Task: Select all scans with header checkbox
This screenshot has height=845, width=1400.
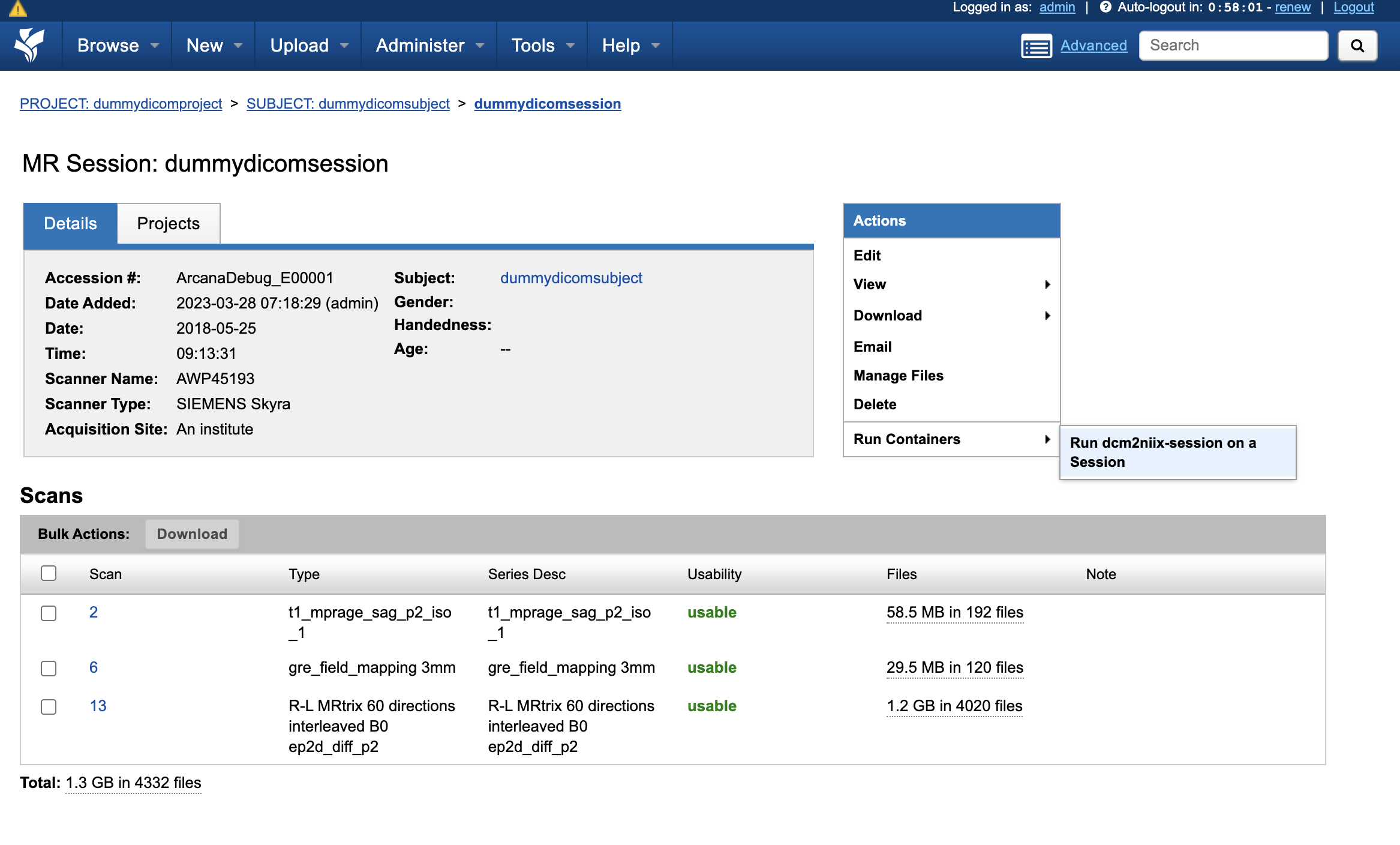Action: 49,574
